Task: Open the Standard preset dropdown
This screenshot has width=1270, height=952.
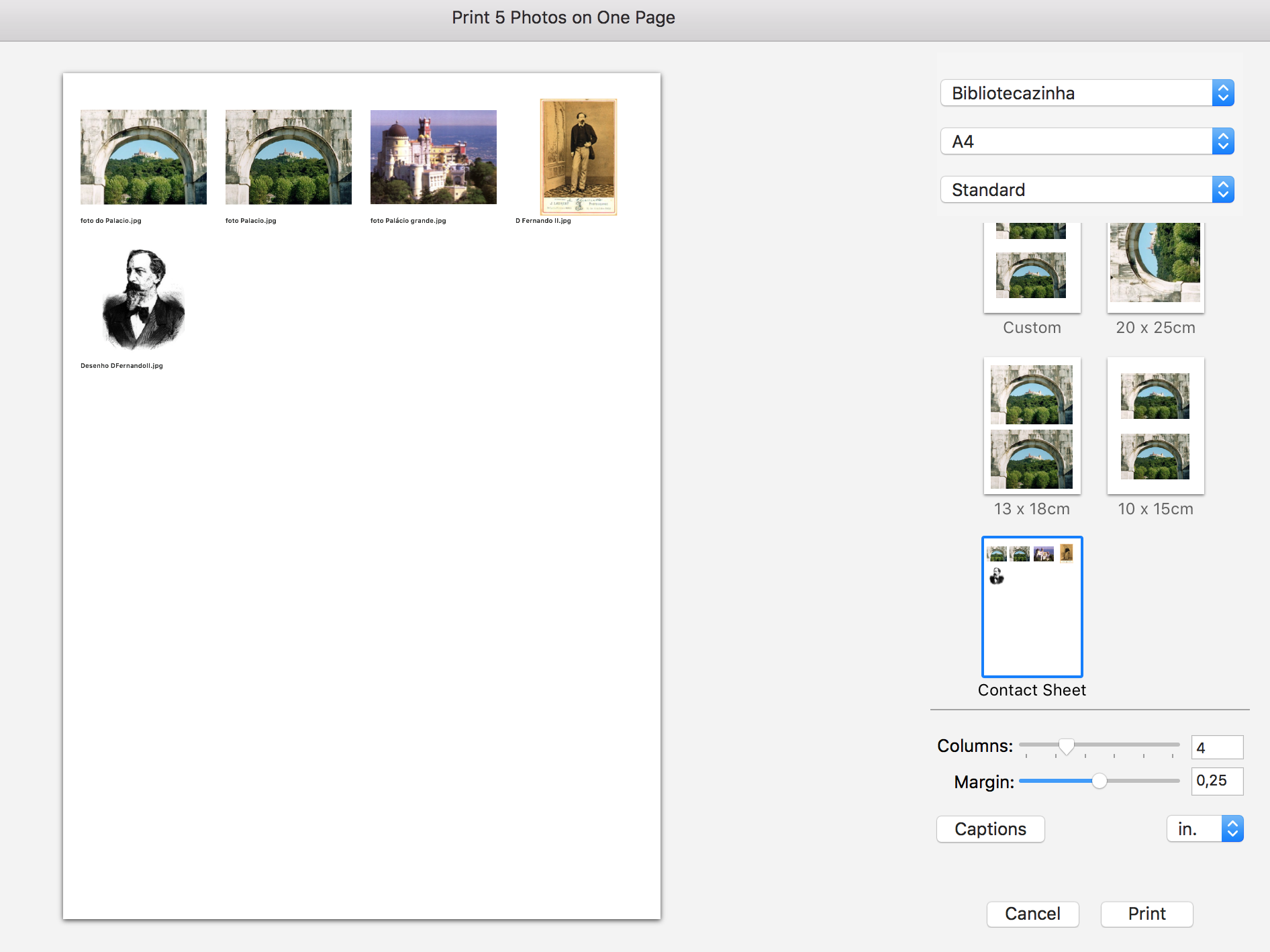Action: click(1087, 190)
